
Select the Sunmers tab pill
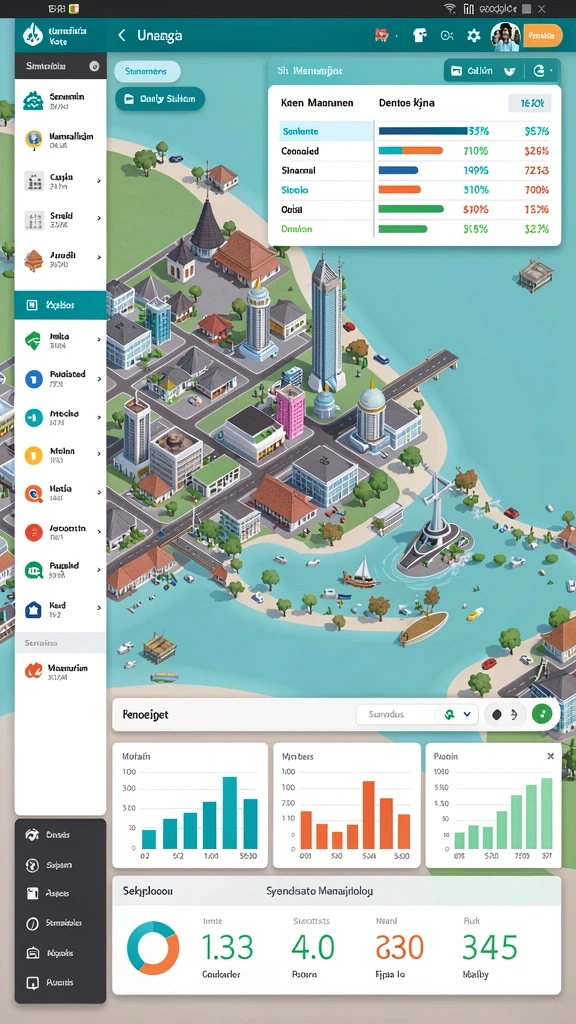(148, 71)
